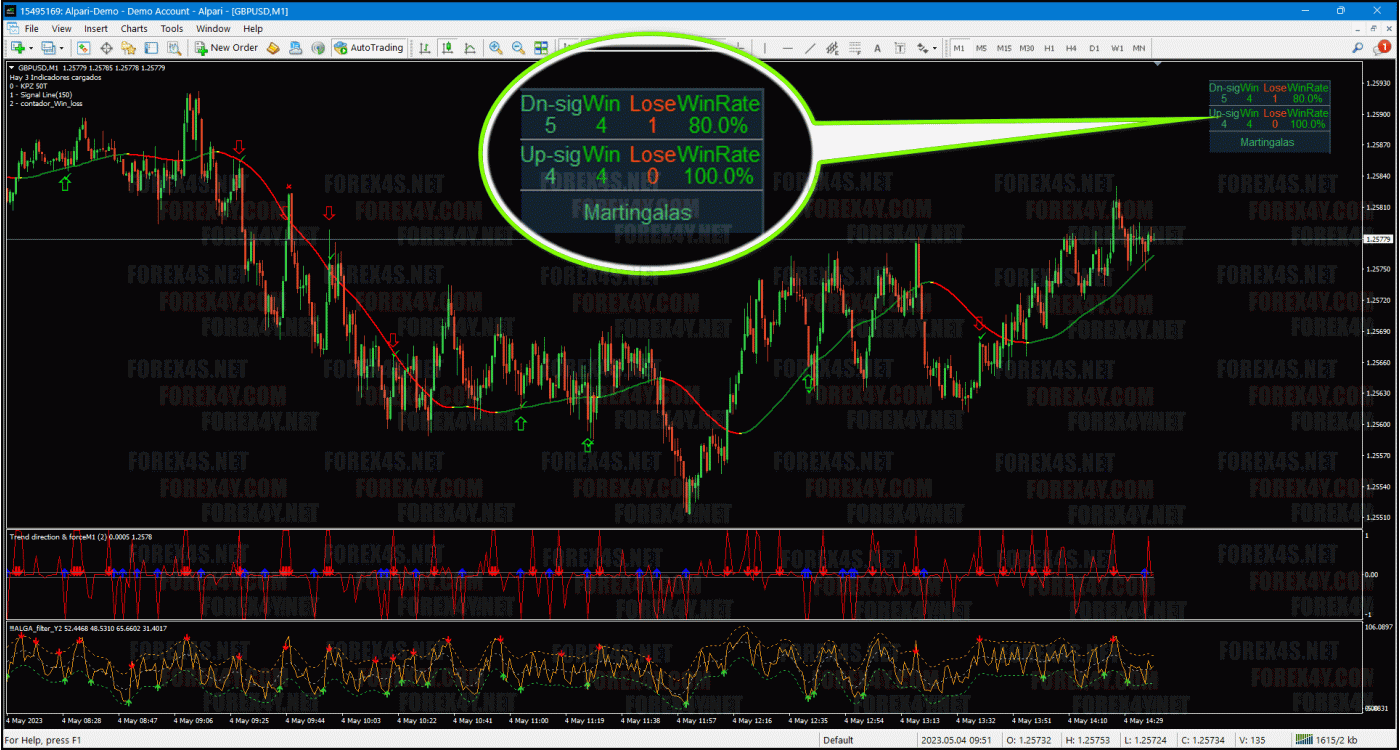Click the Zoom In magnifier icon
The height and width of the screenshot is (750, 1400).
tap(496, 47)
